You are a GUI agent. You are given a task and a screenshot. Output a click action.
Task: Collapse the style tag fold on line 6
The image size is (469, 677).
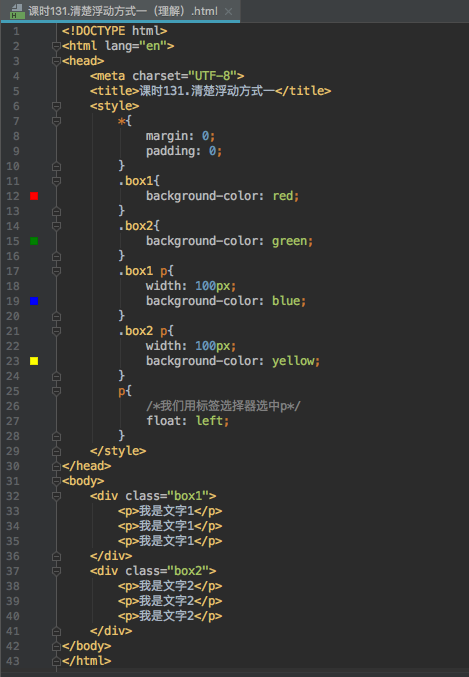(56, 106)
